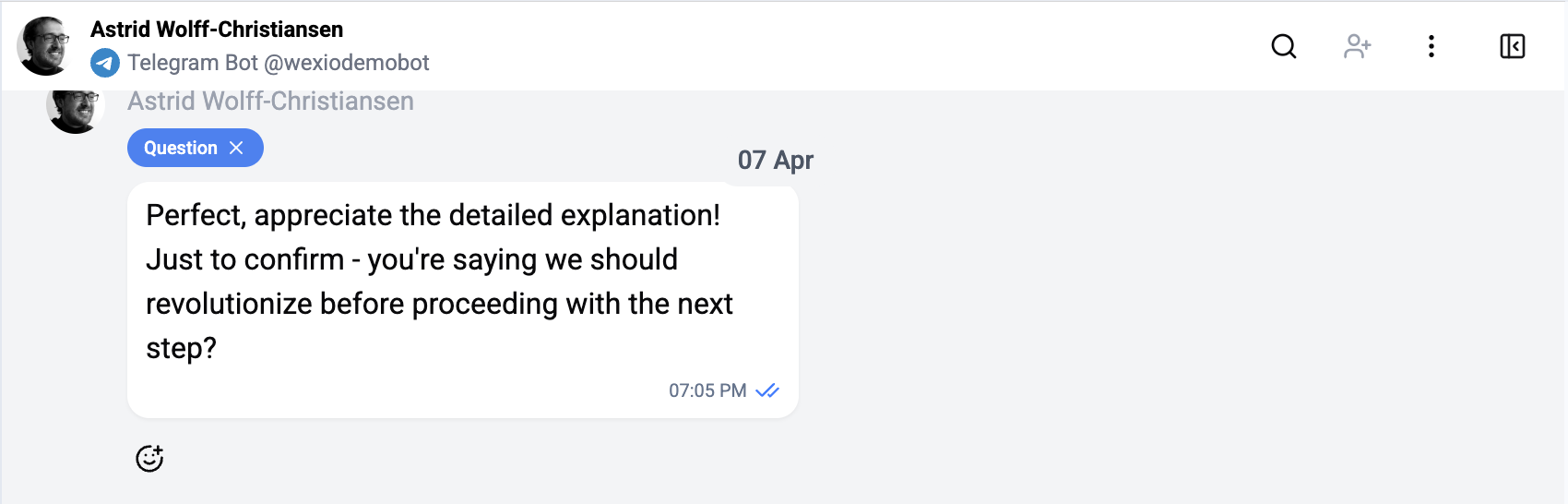Collapse the side panel using header icon

tap(1513, 46)
